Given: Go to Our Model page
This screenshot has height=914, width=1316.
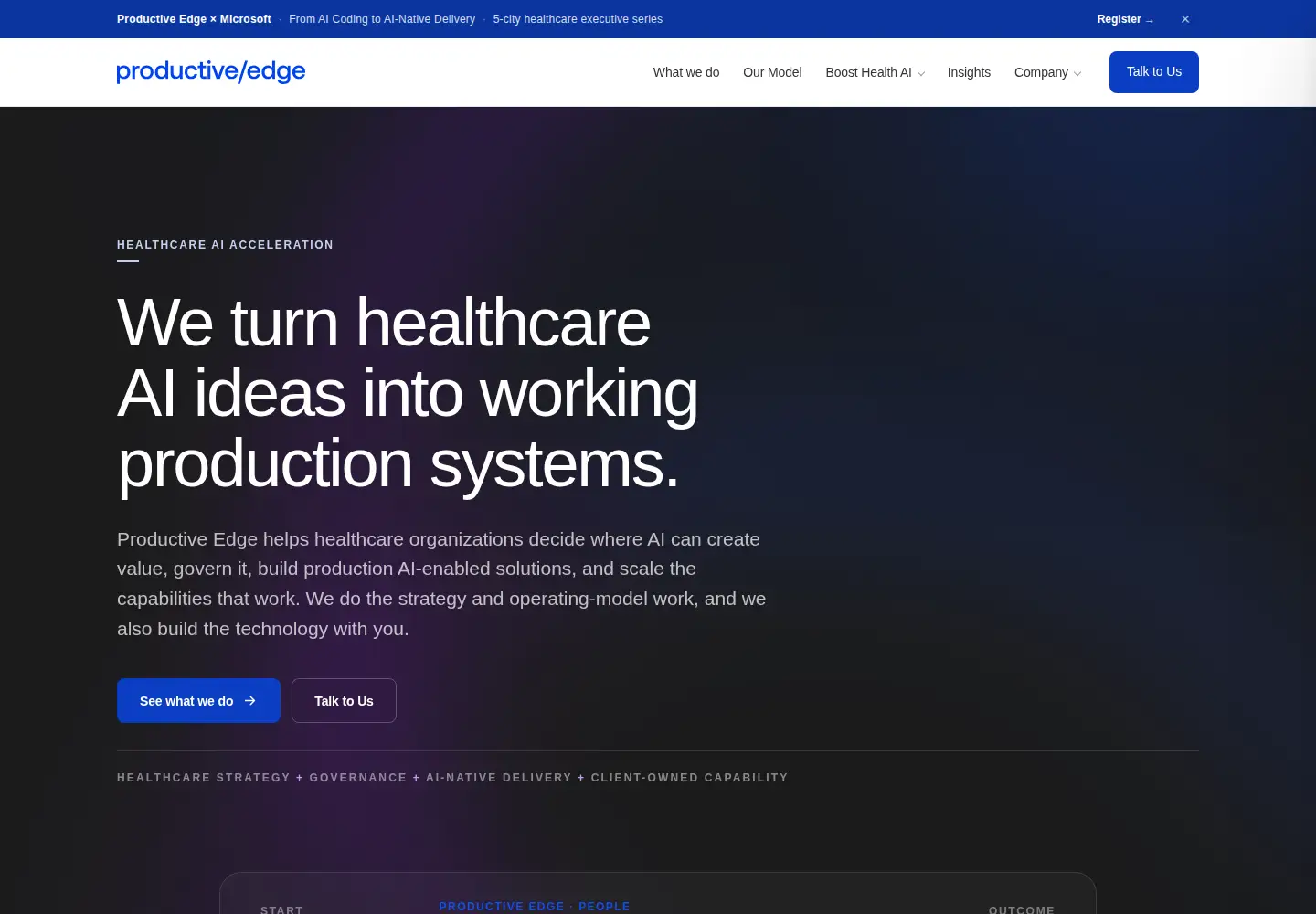Looking at the screenshot, I should [772, 72].
